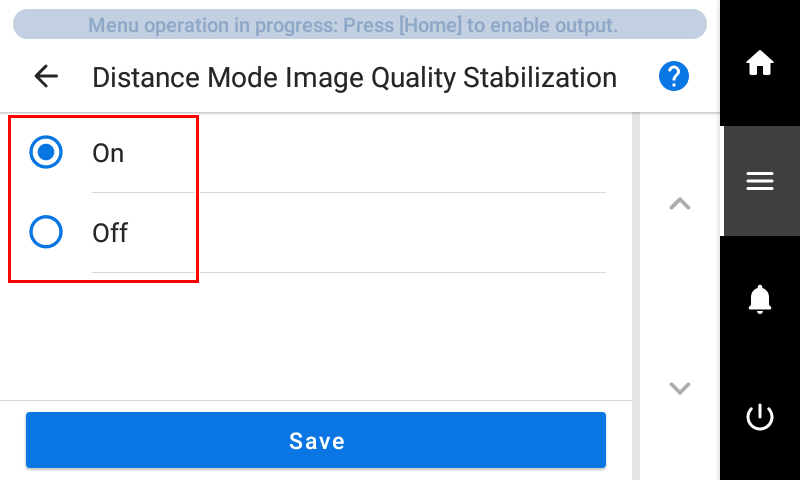Click the up chevron arrow
The image size is (800, 480).
(680, 204)
